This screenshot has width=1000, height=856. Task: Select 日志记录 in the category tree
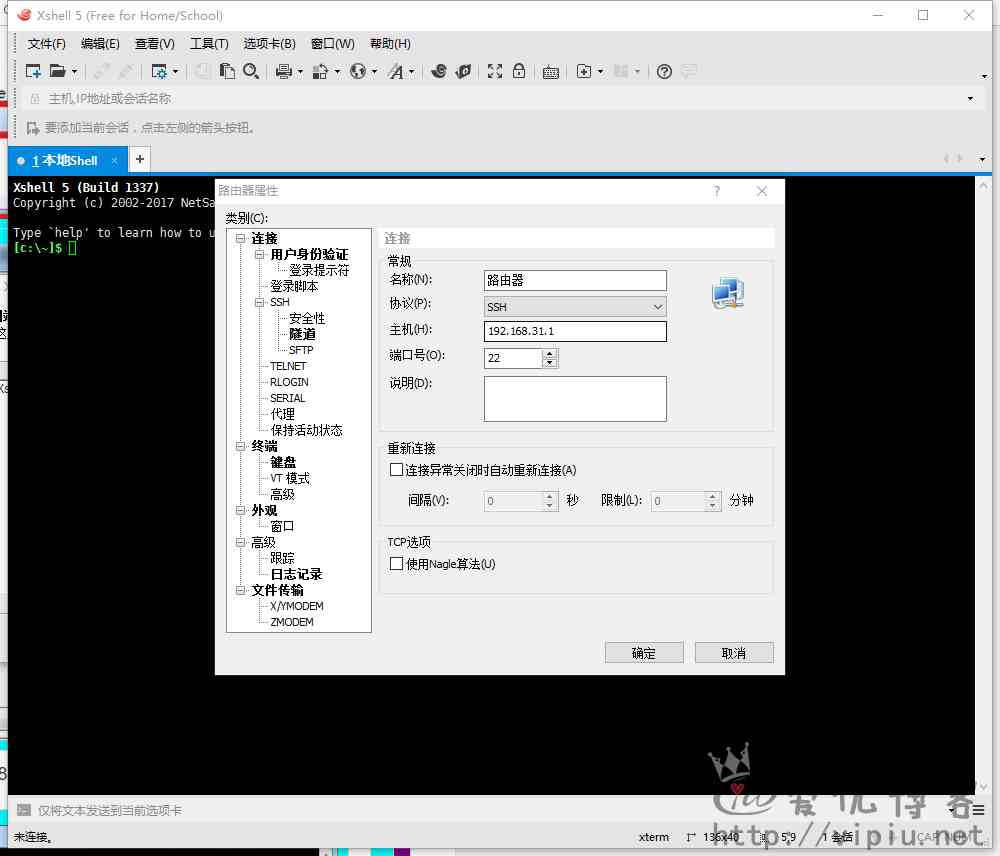point(296,574)
